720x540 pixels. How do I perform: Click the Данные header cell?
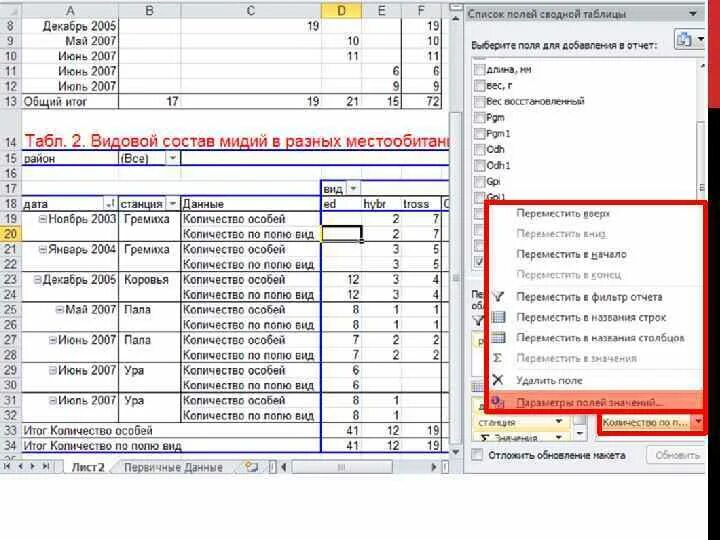[251, 204]
